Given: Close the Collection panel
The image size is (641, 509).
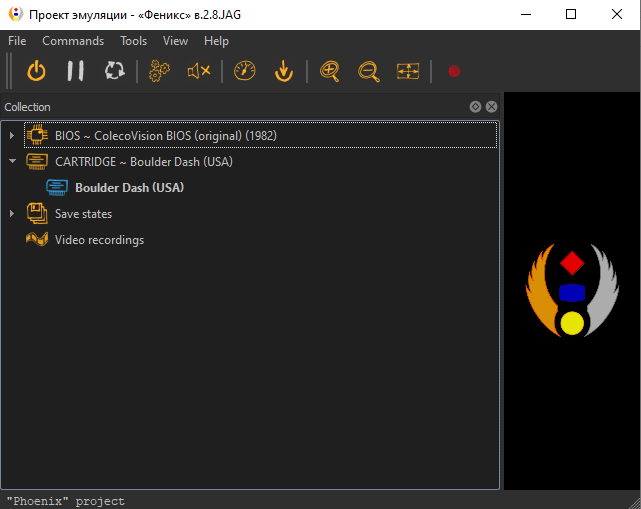Looking at the screenshot, I should (491, 107).
